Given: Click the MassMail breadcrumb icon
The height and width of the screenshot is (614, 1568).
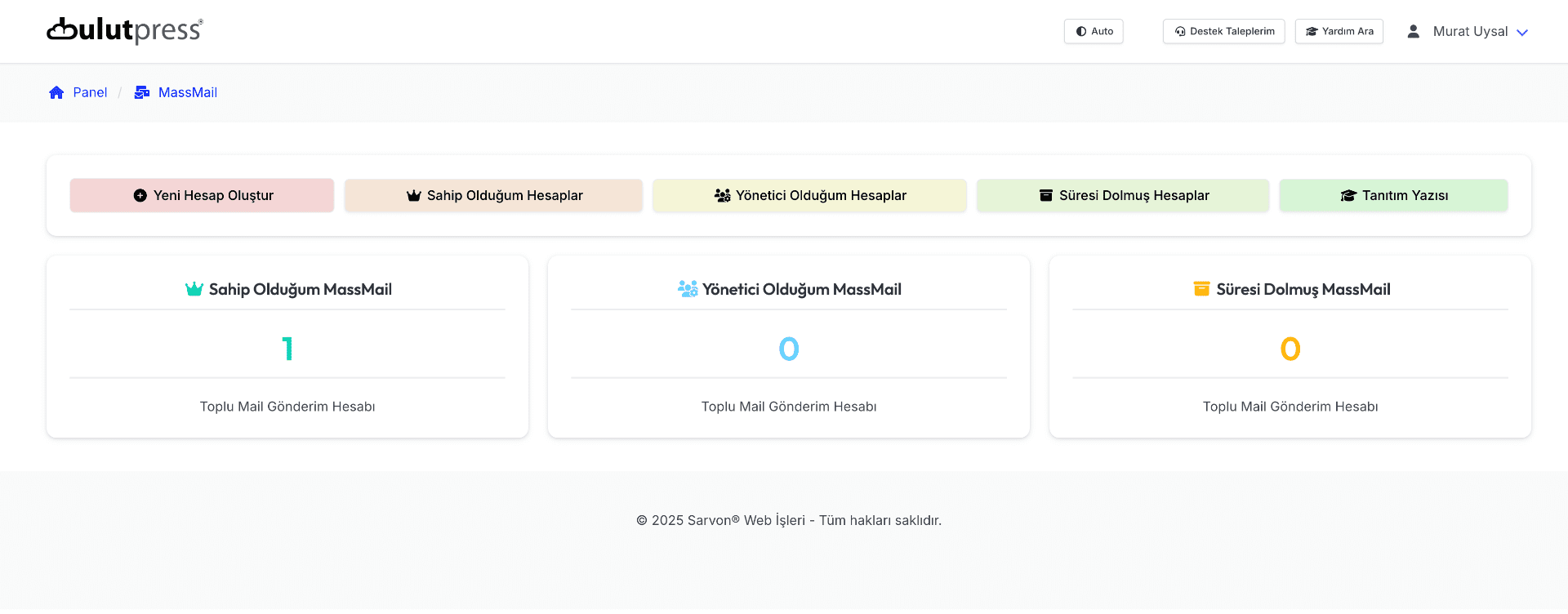Looking at the screenshot, I should [x=142, y=93].
